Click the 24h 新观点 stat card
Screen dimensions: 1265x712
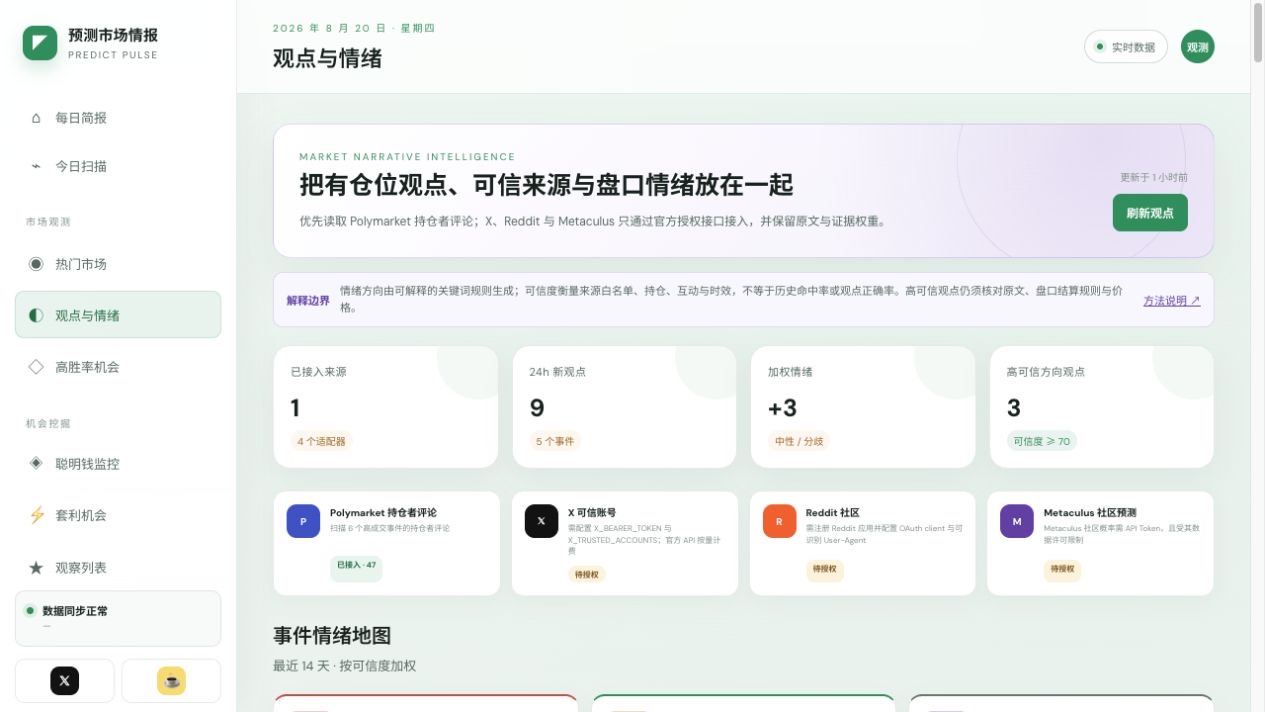point(624,407)
